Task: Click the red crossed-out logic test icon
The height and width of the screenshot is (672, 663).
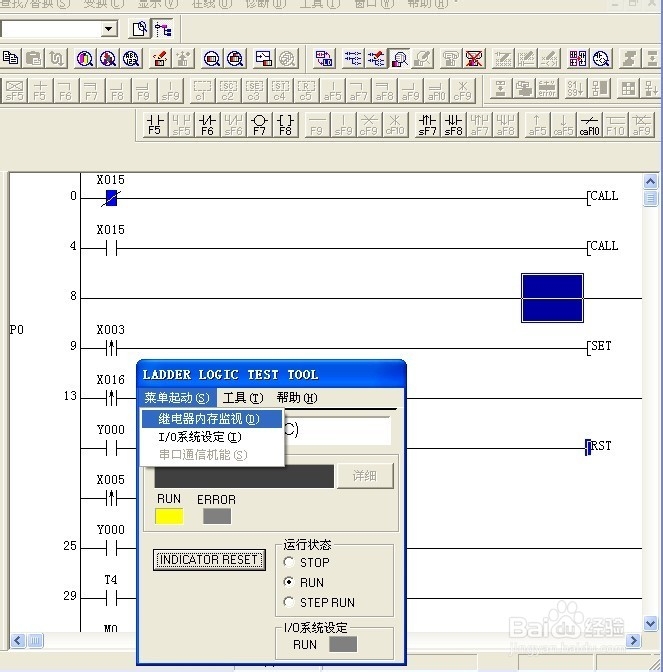Action: click(474, 58)
